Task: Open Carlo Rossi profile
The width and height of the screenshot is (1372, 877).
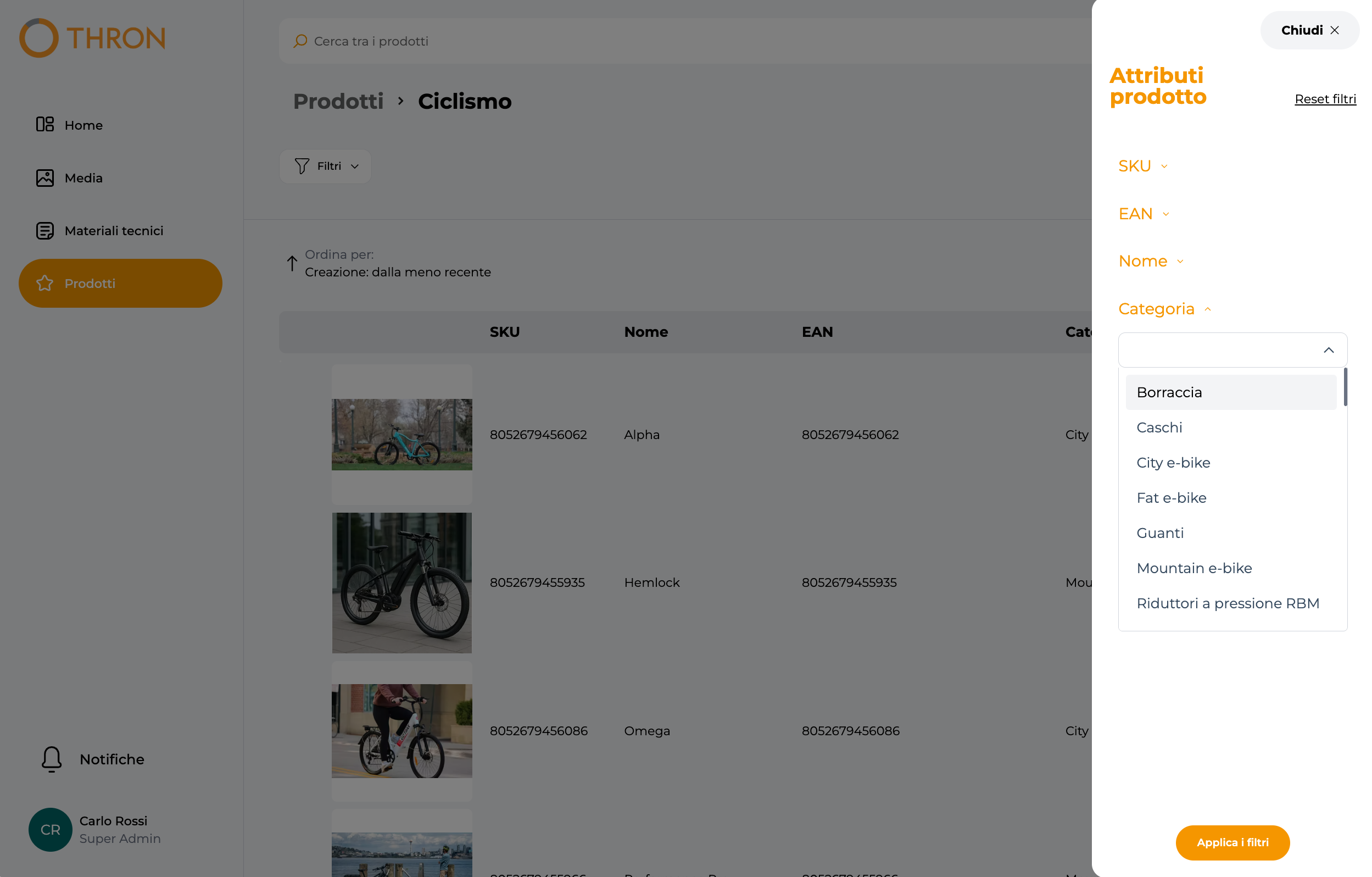Action: [94, 830]
